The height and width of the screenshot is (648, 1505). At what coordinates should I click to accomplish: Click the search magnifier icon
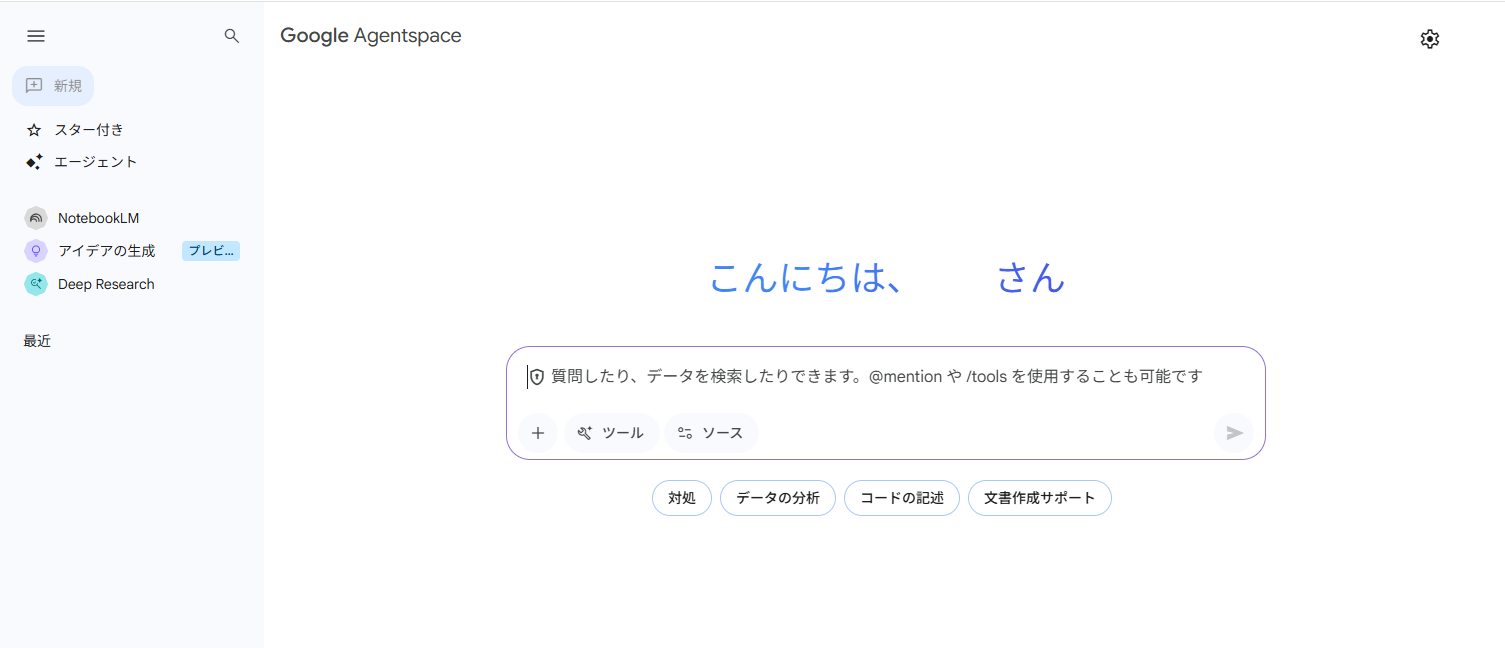[x=231, y=35]
